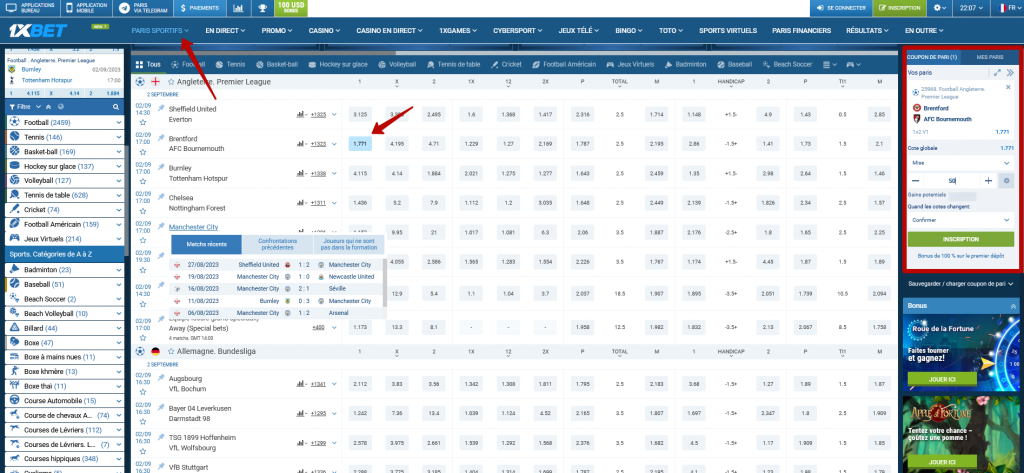Open Casino menu
The image size is (1024, 473).
click(x=325, y=30)
